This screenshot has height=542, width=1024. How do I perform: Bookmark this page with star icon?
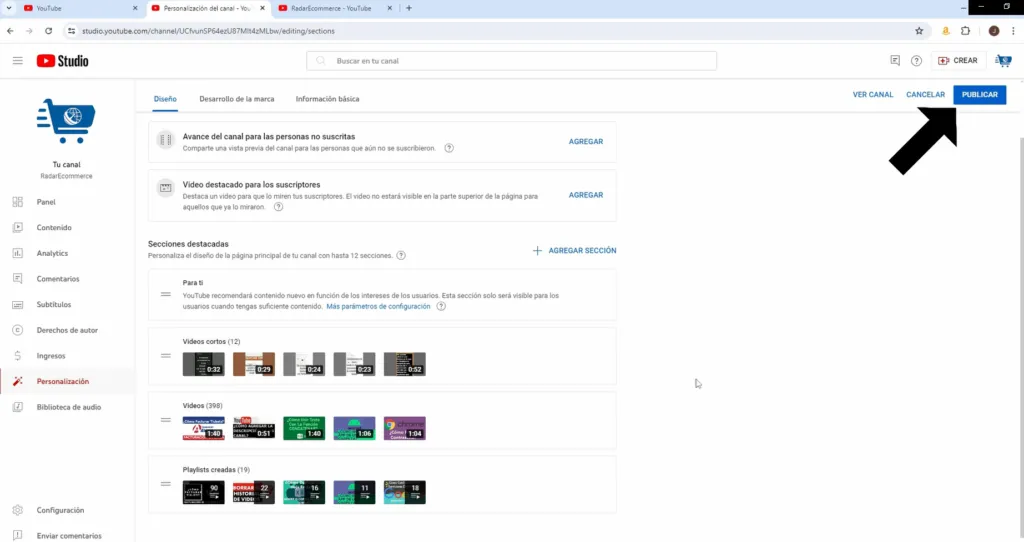coord(919,31)
